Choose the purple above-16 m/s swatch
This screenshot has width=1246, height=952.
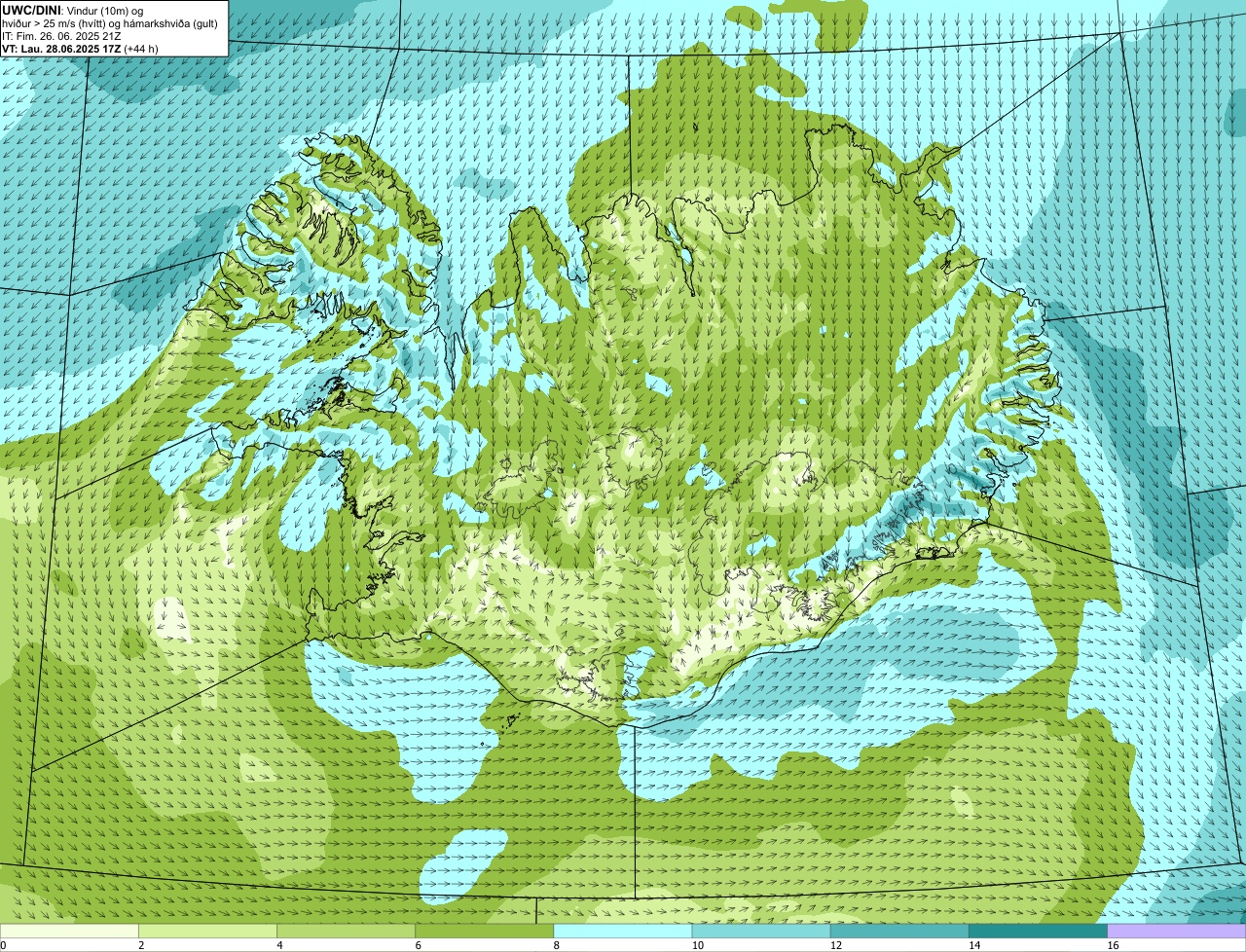1177,931
